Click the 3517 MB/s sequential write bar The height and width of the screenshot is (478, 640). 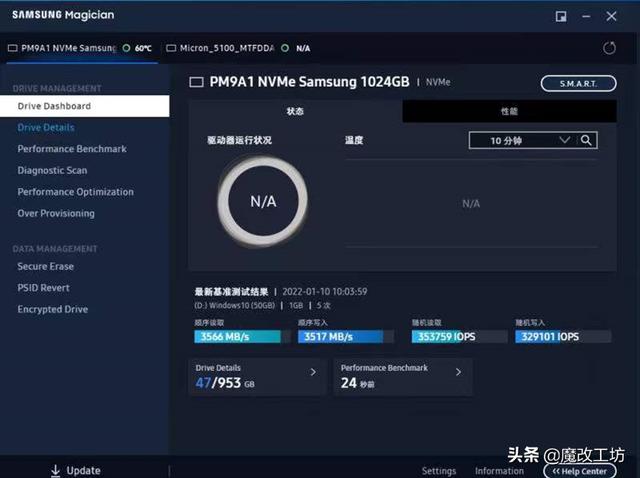pos(346,337)
